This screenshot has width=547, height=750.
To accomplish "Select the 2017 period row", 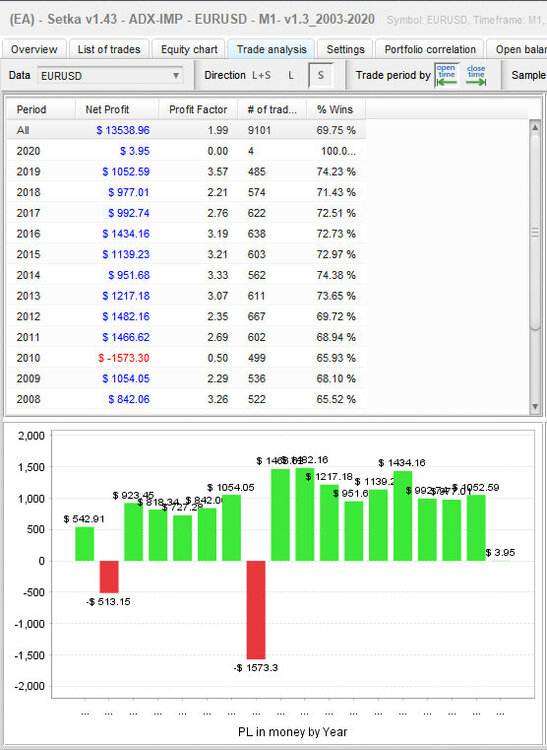I will click(x=186, y=213).
